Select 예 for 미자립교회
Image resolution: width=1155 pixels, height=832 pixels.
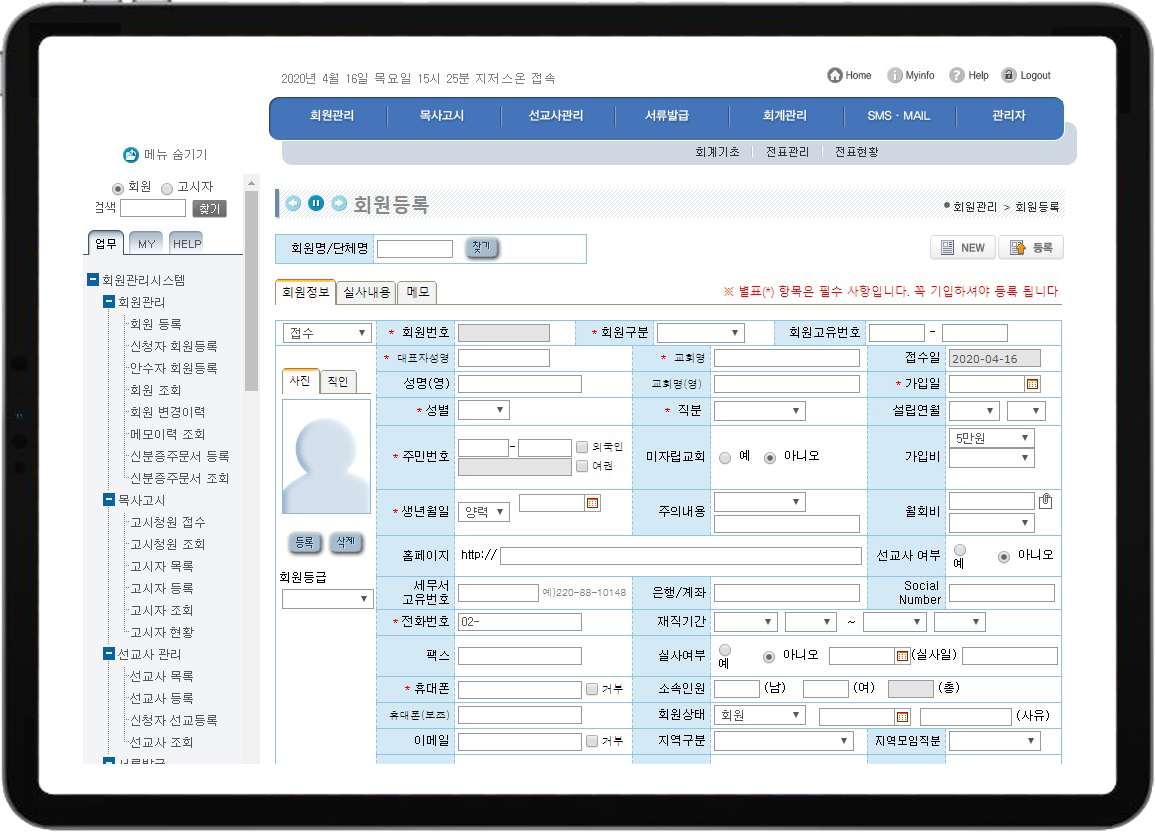tap(725, 457)
